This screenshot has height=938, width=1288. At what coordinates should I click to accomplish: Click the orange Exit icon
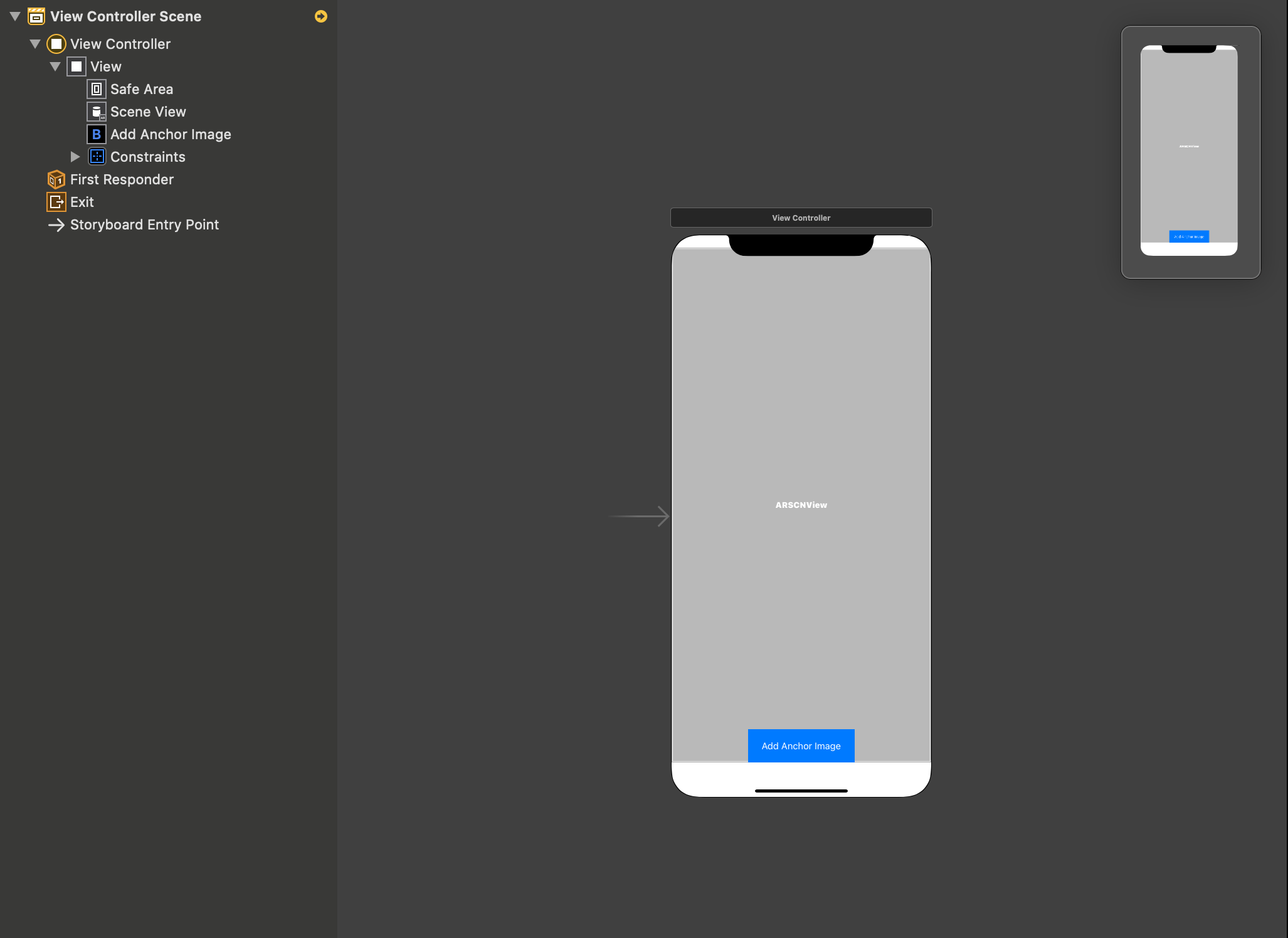point(56,202)
